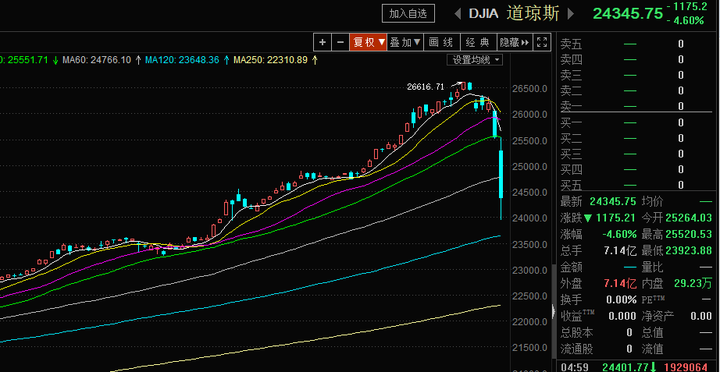Open the 叠加 overlay dropdown
Viewport: 720px width, 372px height.
(x=405, y=42)
